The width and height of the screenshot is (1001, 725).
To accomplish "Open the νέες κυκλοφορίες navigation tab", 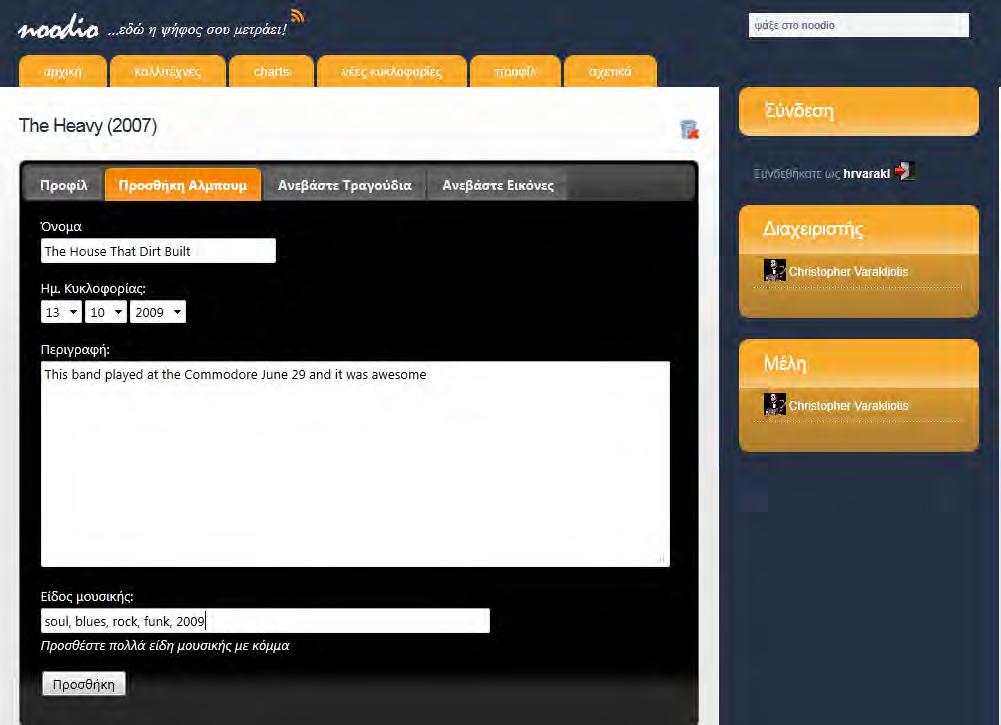I will coord(392,71).
